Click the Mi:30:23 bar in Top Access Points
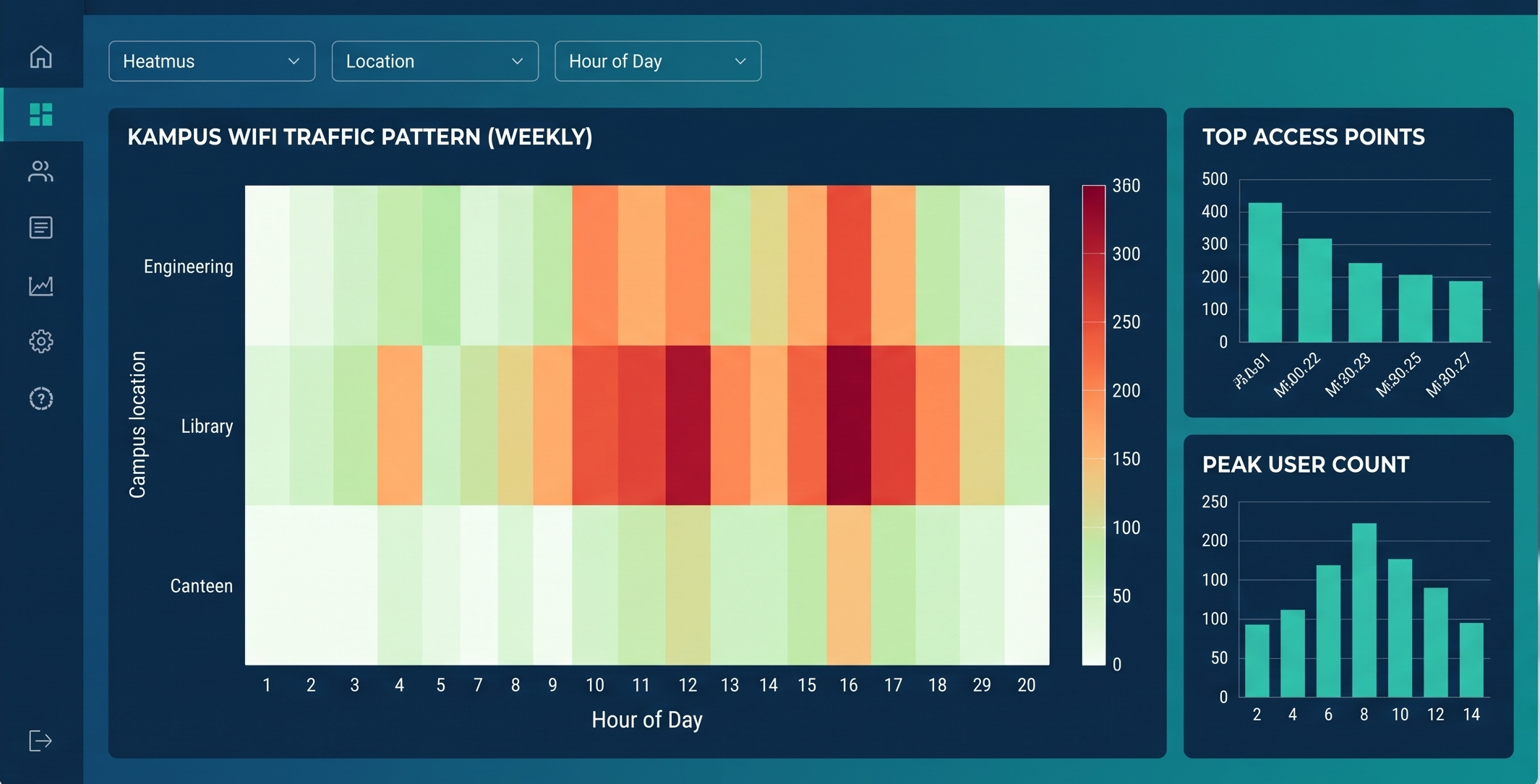The image size is (1540, 784). 1365,303
